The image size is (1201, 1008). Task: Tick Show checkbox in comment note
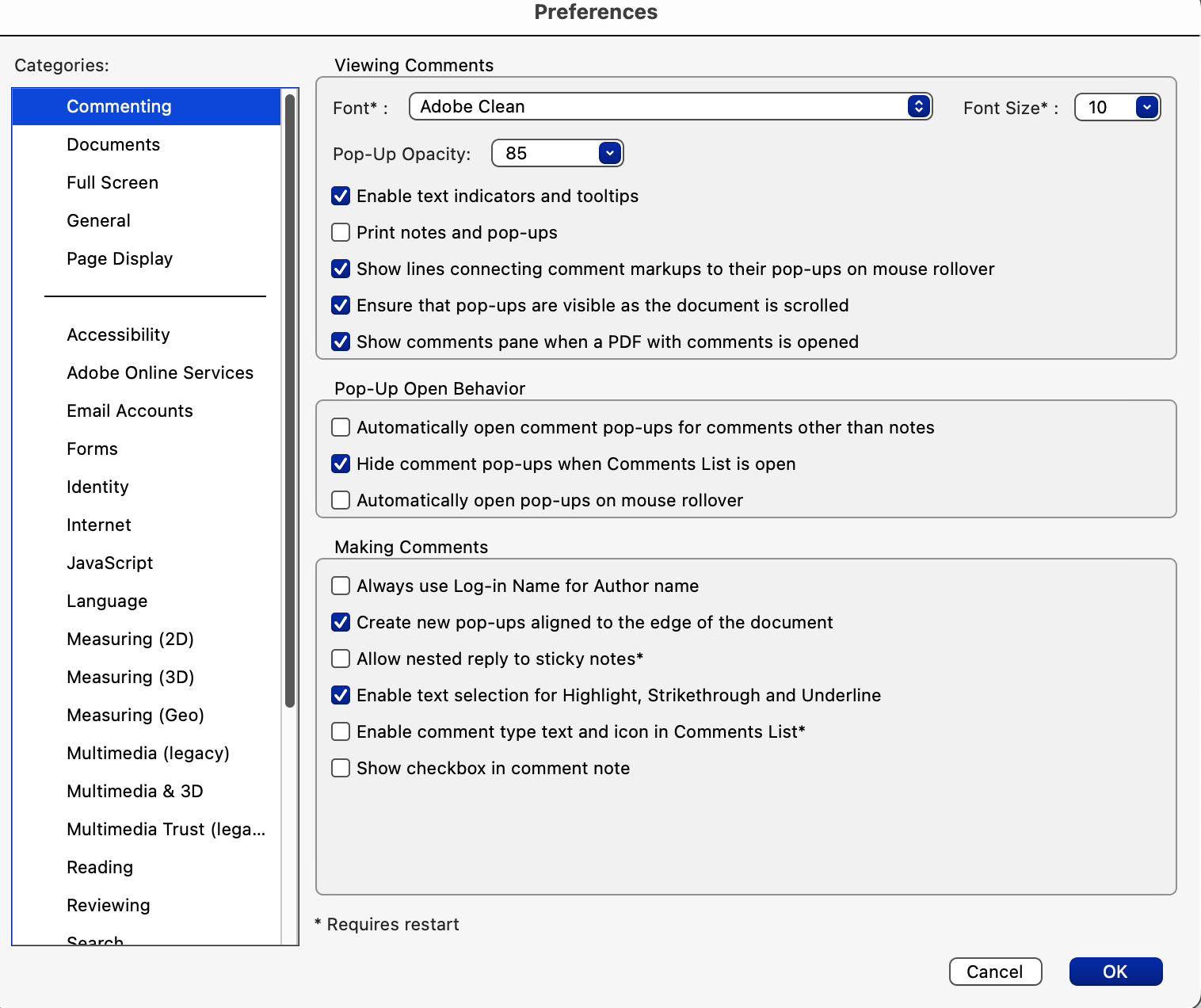pyautogui.click(x=341, y=768)
